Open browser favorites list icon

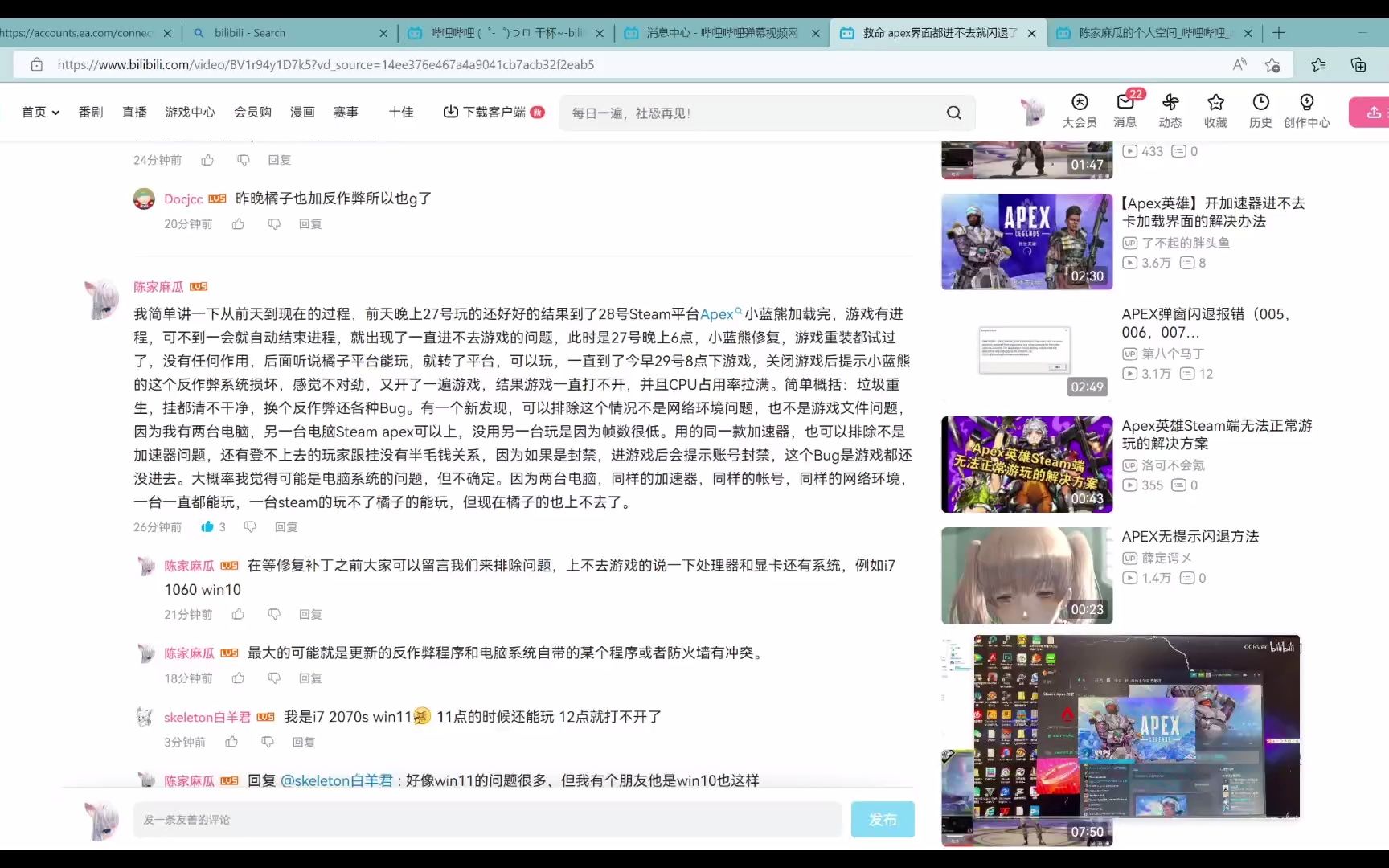tap(1318, 65)
